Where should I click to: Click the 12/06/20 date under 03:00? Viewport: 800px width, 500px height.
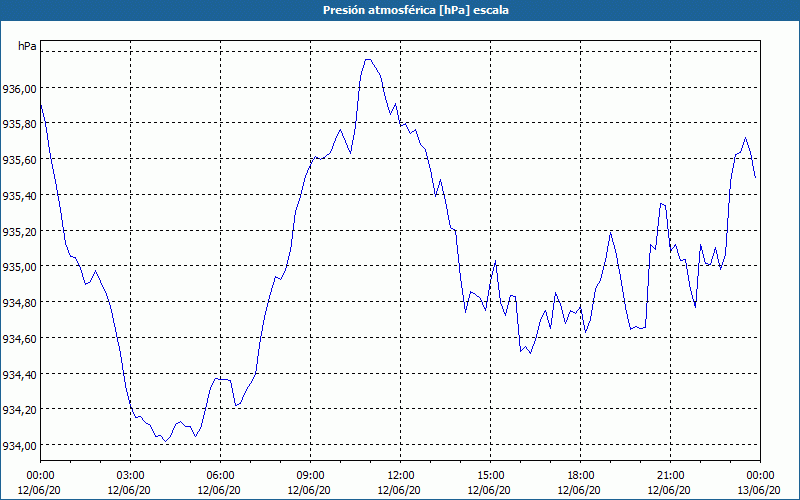[129, 490]
